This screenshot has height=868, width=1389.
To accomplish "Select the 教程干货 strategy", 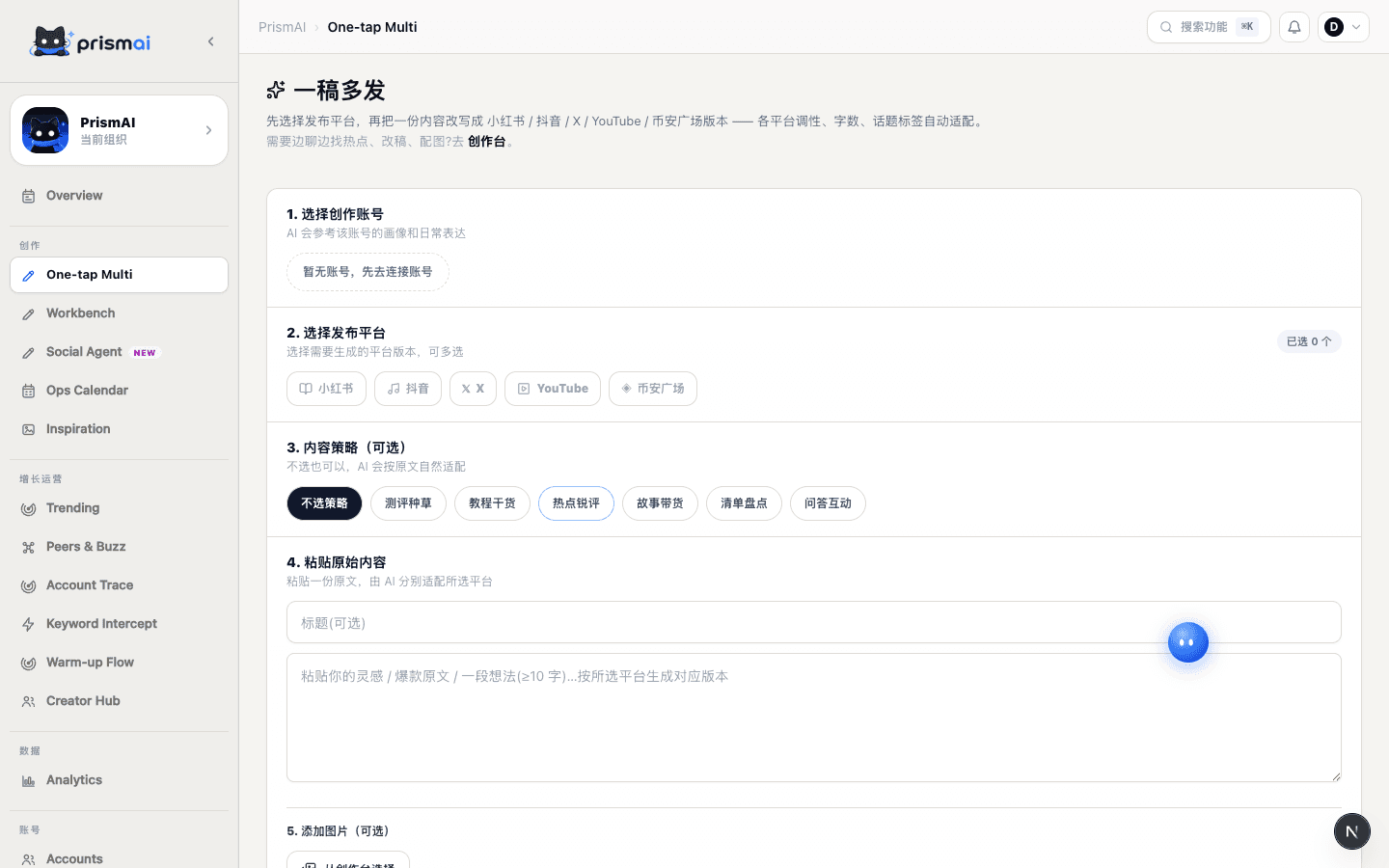I will 492,503.
